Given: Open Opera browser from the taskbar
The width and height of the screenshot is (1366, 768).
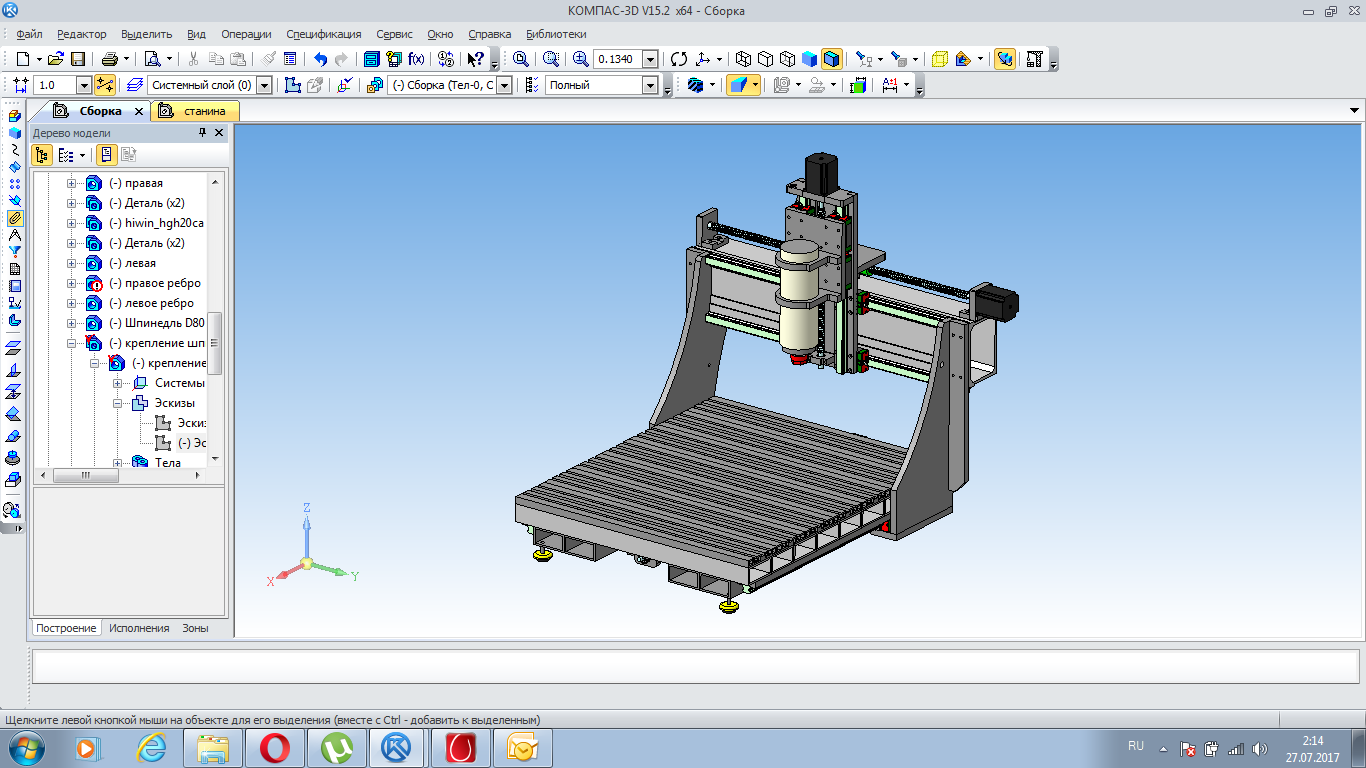Looking at the screenshot, I should click(275, 747).
